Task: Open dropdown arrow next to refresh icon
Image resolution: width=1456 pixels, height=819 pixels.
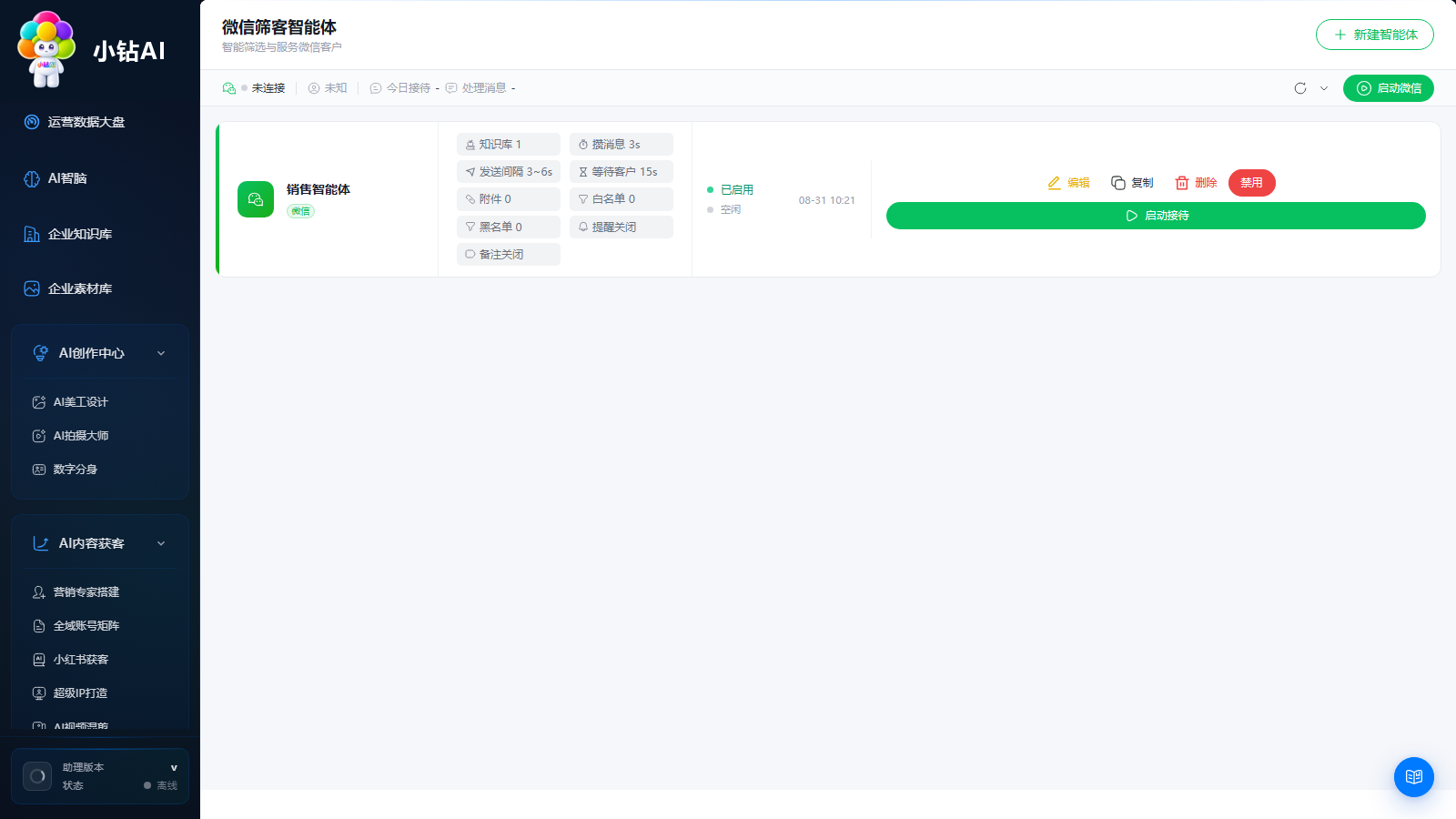Action: pos(1324,88)
